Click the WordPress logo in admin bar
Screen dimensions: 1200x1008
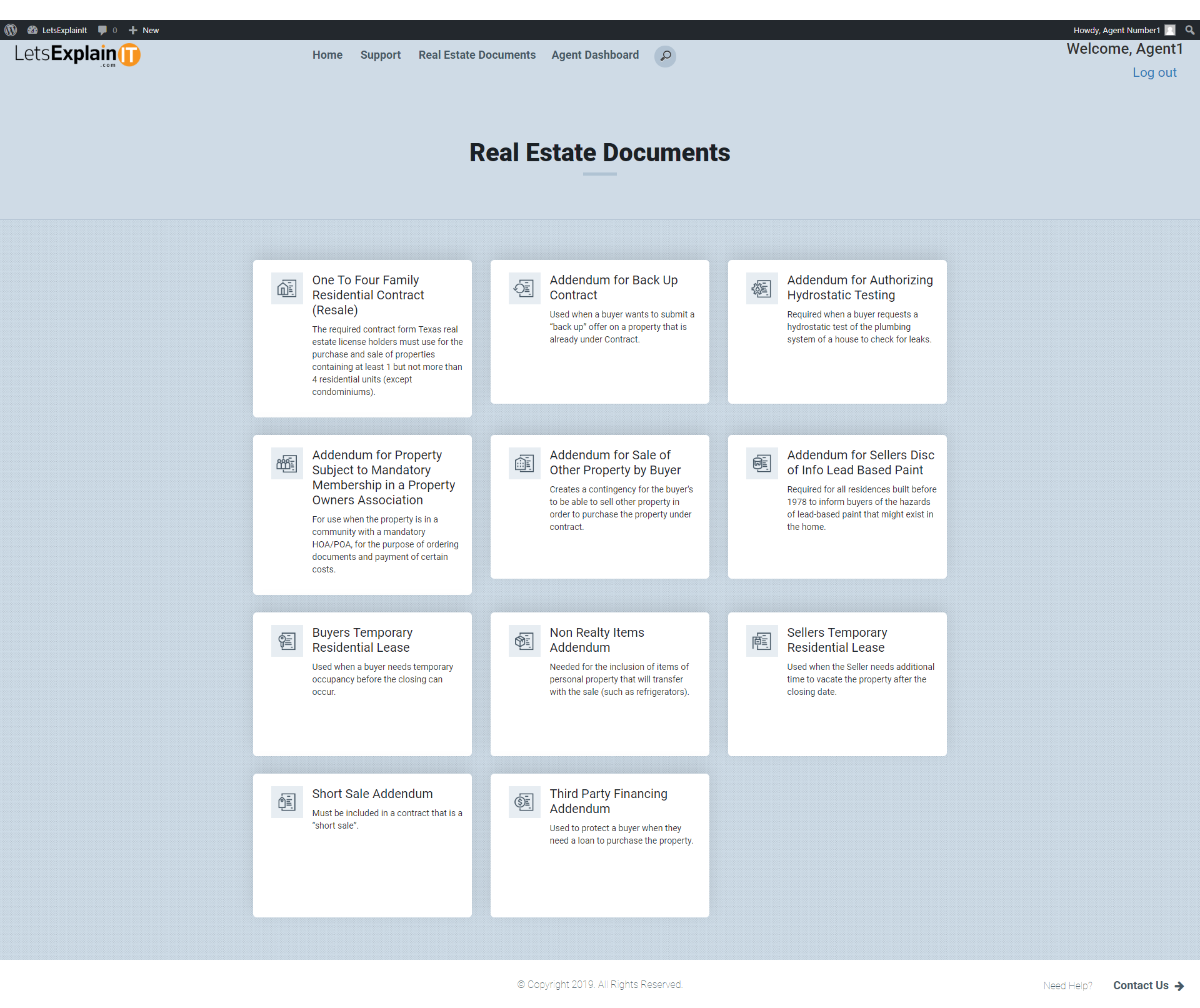tap(11, 30)
